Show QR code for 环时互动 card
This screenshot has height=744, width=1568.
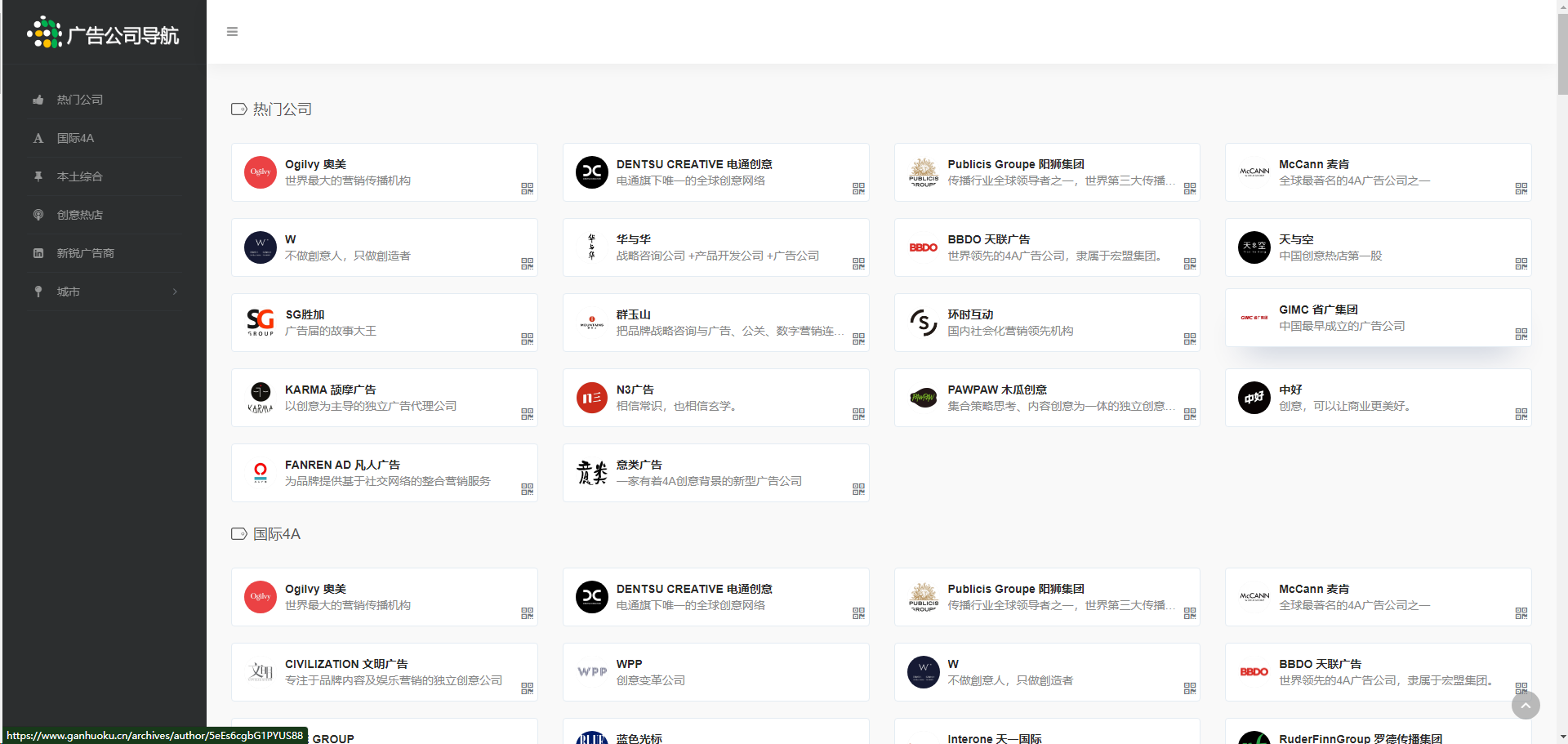click(1190, 339)
